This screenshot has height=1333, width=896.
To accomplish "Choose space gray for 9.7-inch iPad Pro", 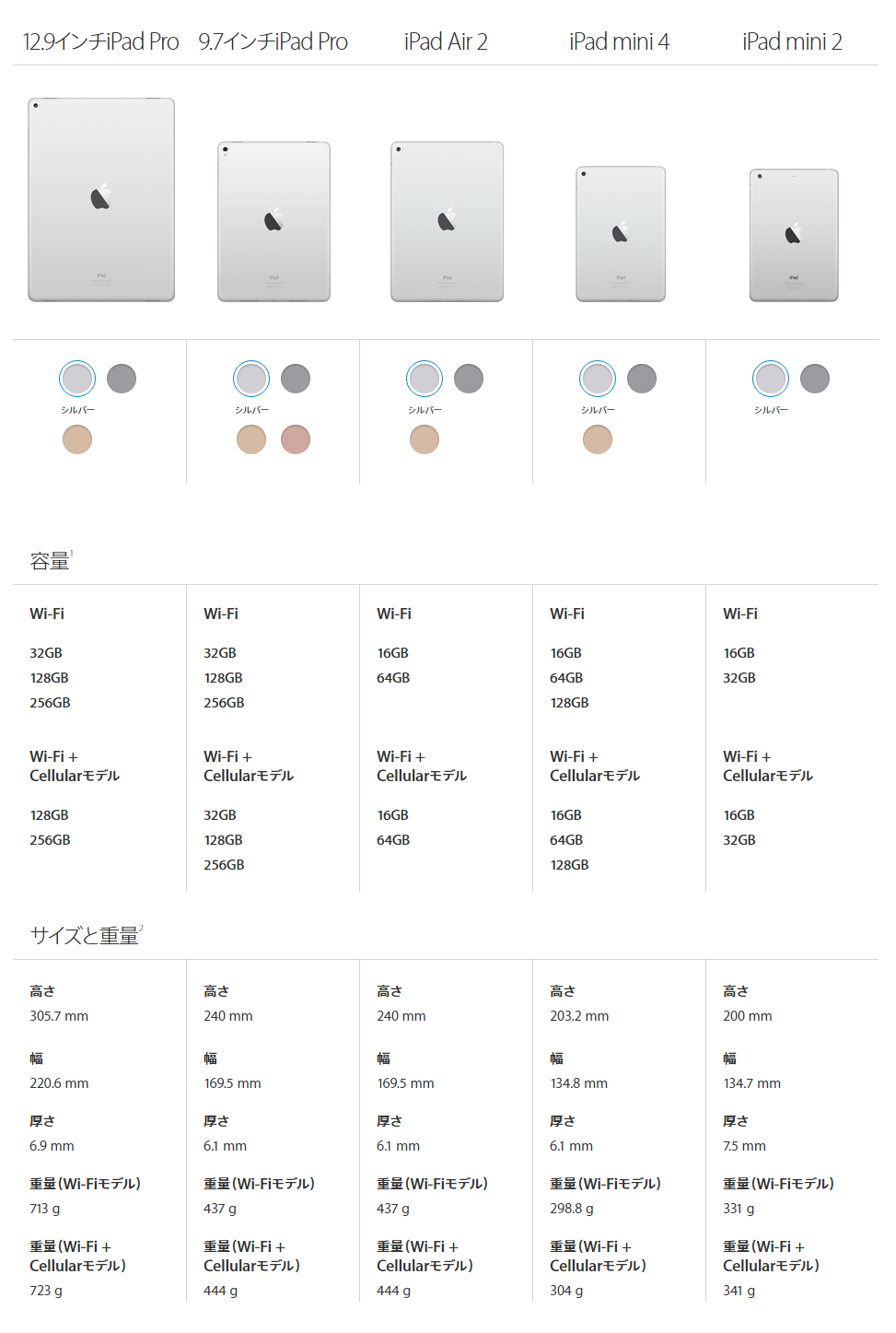I will pyautogui.click(x=296, y=379).
